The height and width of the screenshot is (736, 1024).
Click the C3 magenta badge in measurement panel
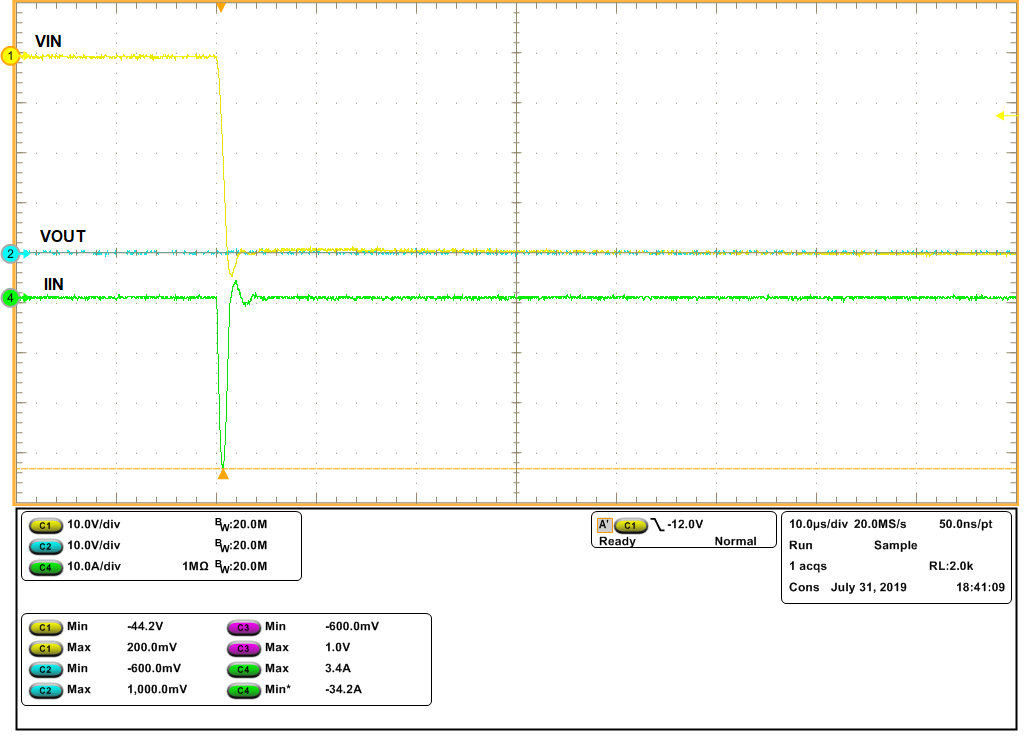(x=246, y=626)
